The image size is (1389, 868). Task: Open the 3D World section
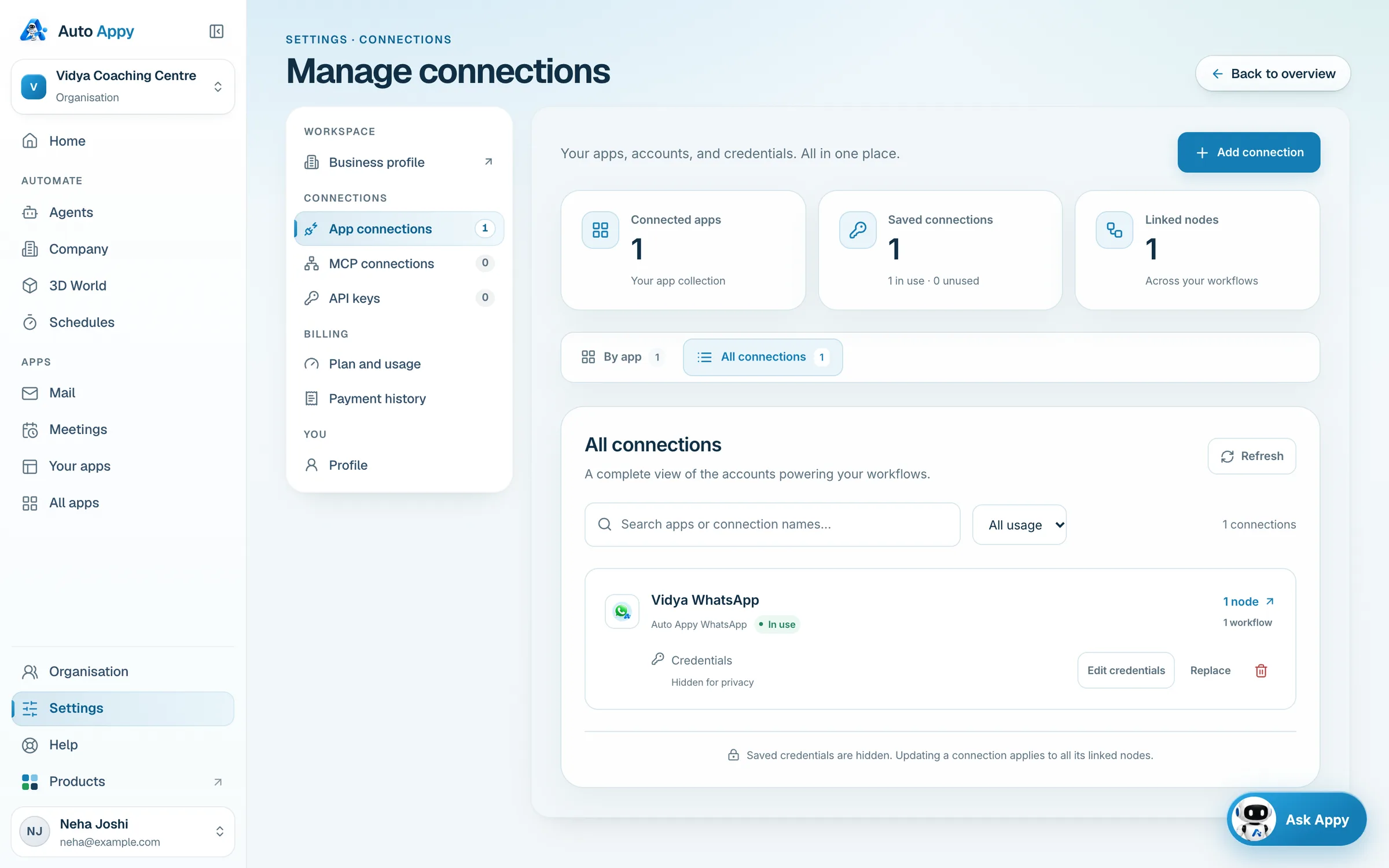pos(123,286)
